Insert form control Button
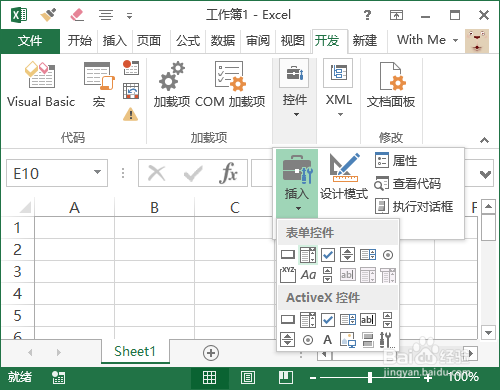The image size is (500, 390). point(288,255)
